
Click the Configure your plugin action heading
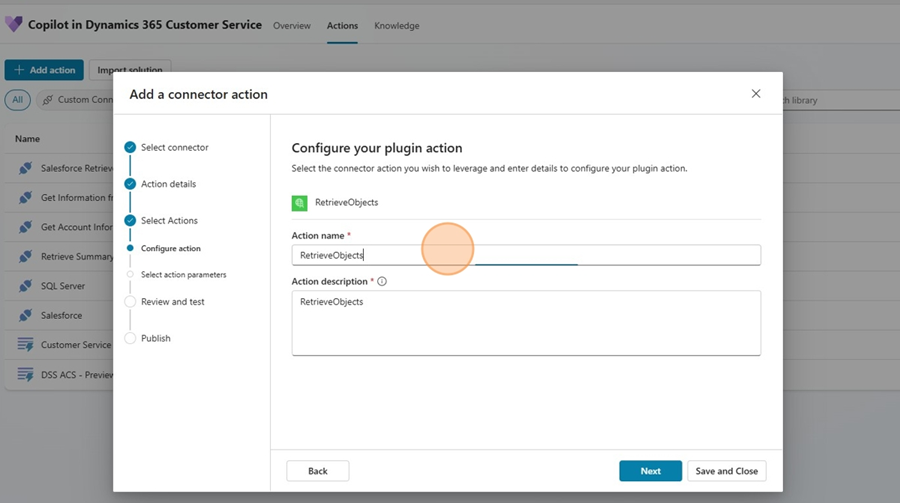pos(377,148)
